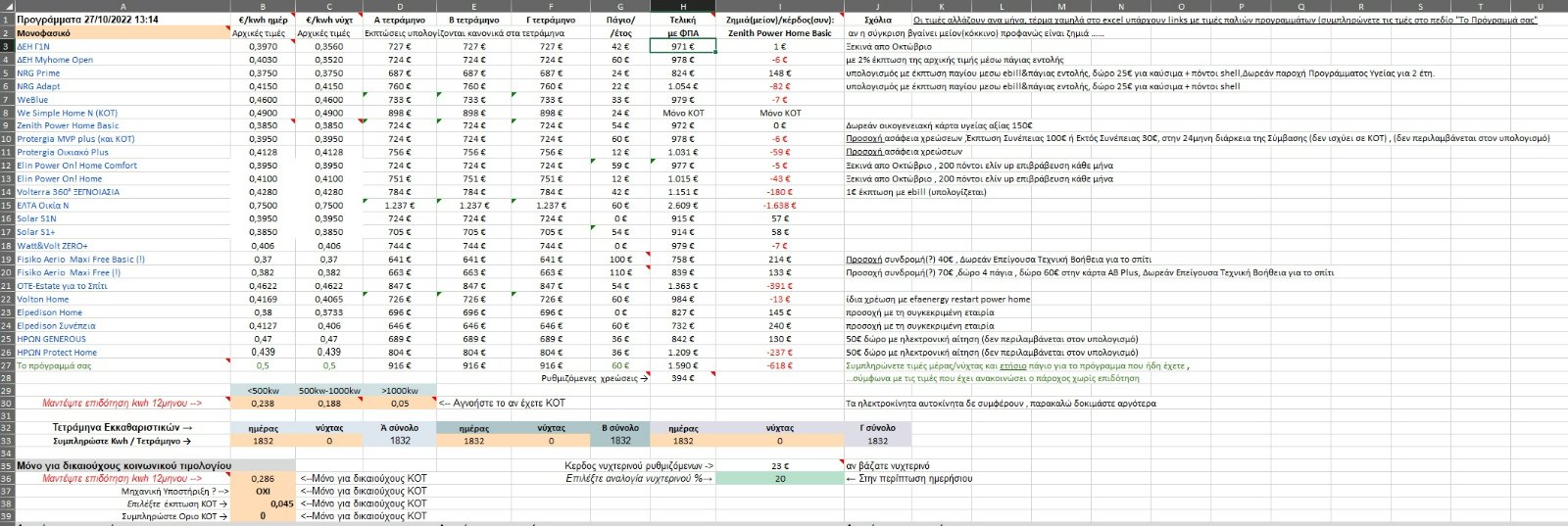
Task: Select the Zenith Power Home Basic link in column A
Action: pos(68,125)
